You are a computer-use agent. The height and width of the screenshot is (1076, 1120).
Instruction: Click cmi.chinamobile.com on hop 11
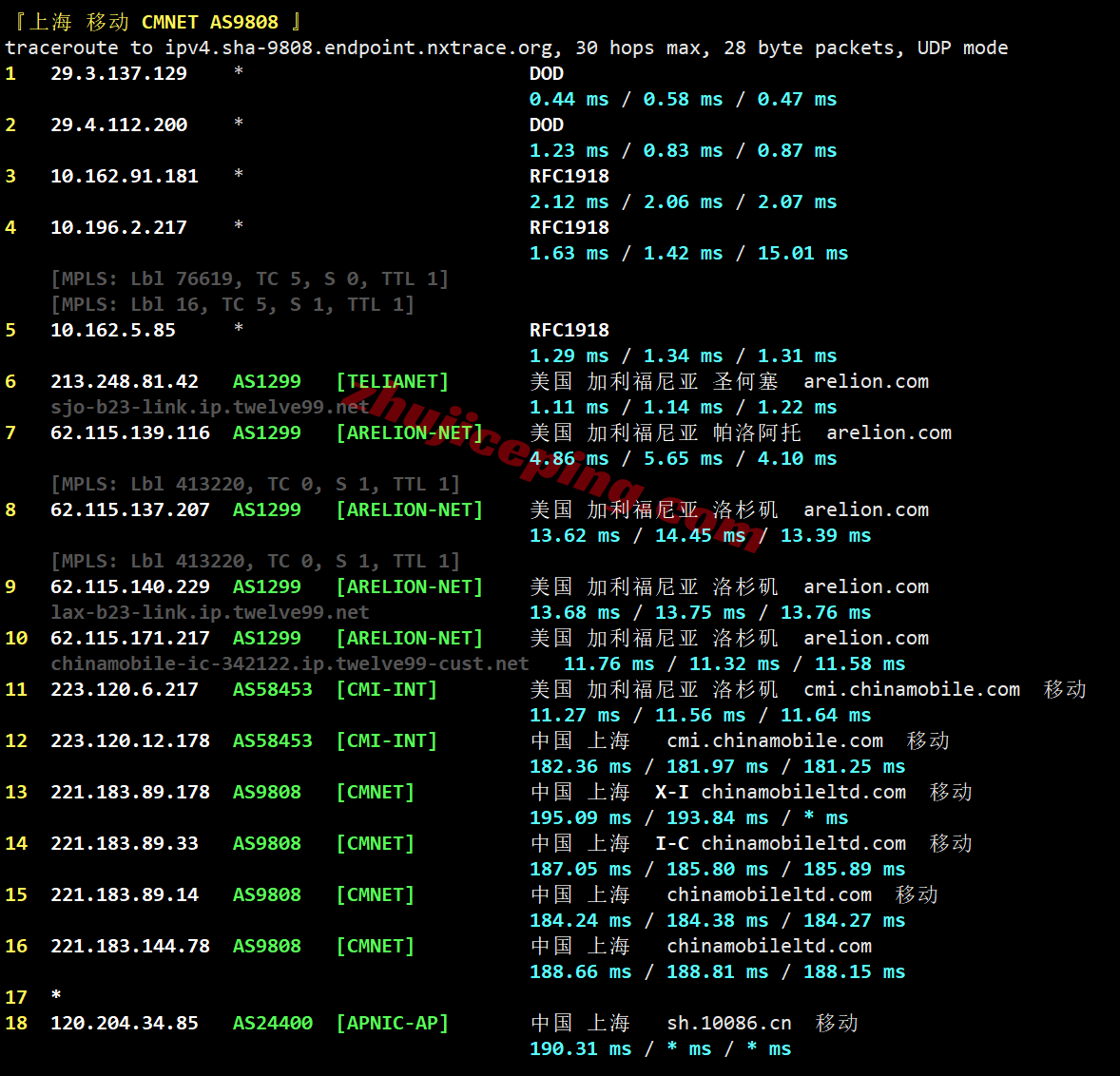pyautogui.click(x=912, y=690)
